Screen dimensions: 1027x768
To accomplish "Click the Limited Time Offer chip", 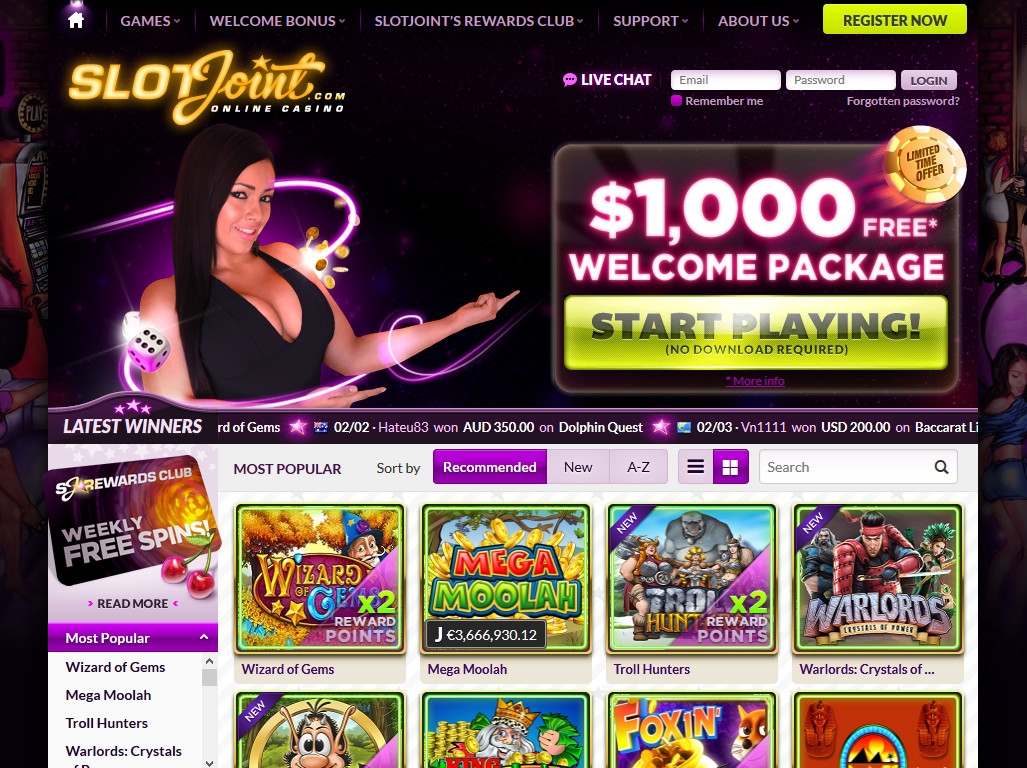I will tap(924, 164).
